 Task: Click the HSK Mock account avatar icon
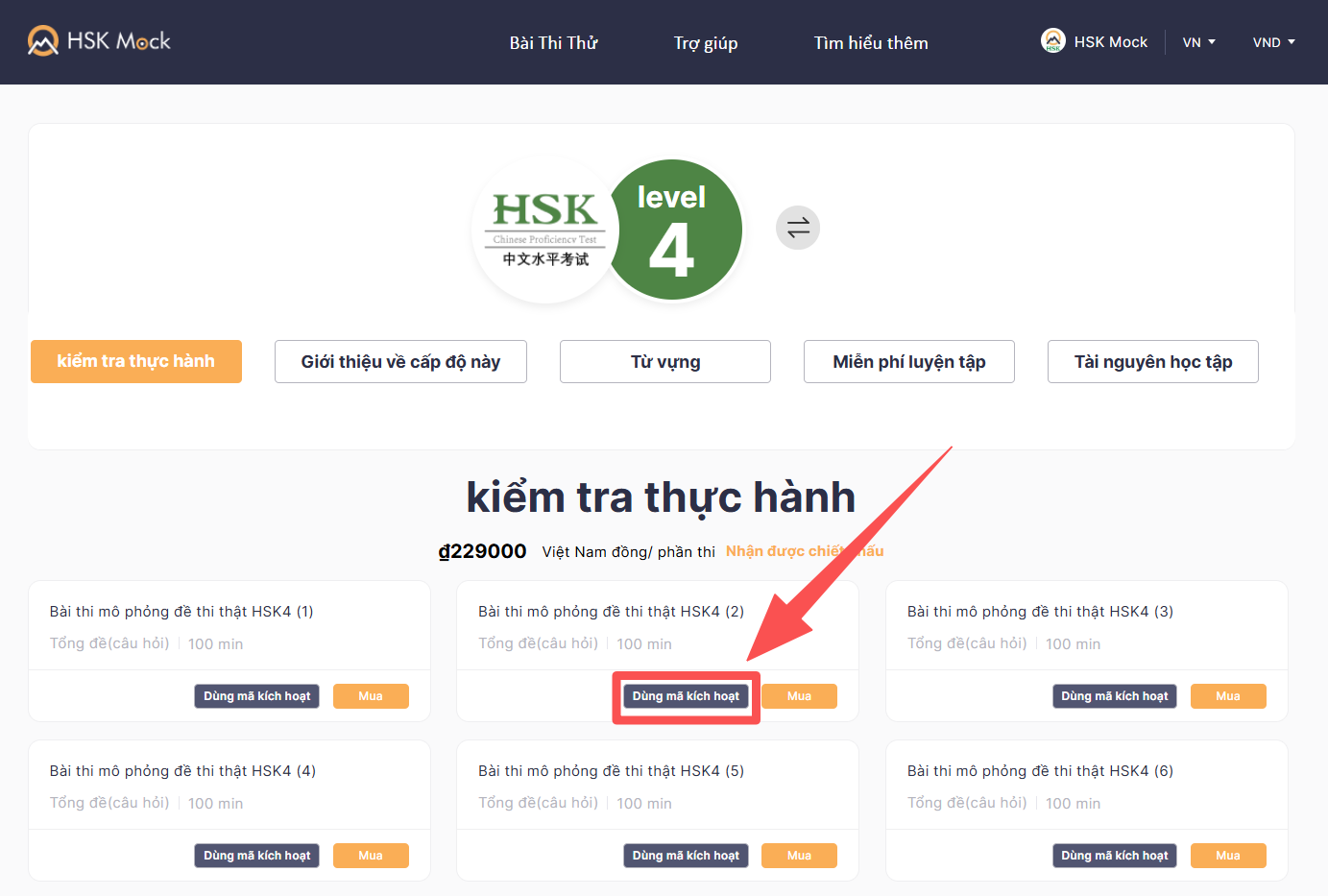click(1053, 40)
